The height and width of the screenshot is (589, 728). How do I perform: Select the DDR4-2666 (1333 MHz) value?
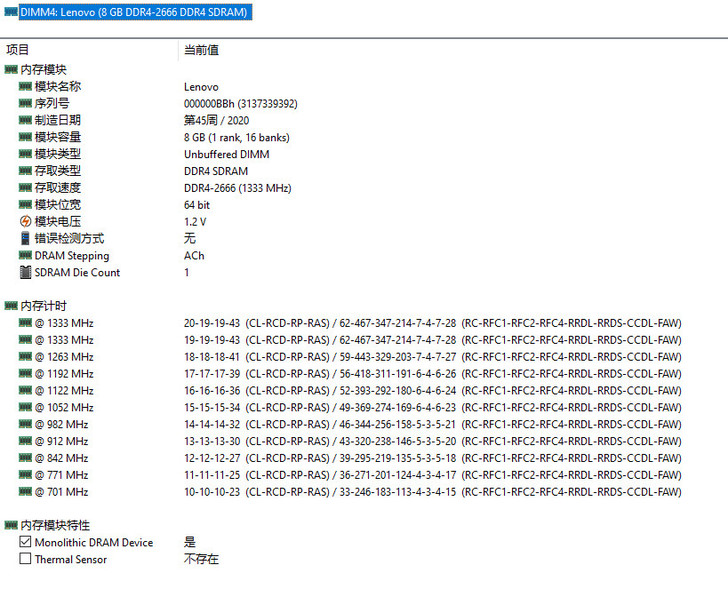[238, 188]
